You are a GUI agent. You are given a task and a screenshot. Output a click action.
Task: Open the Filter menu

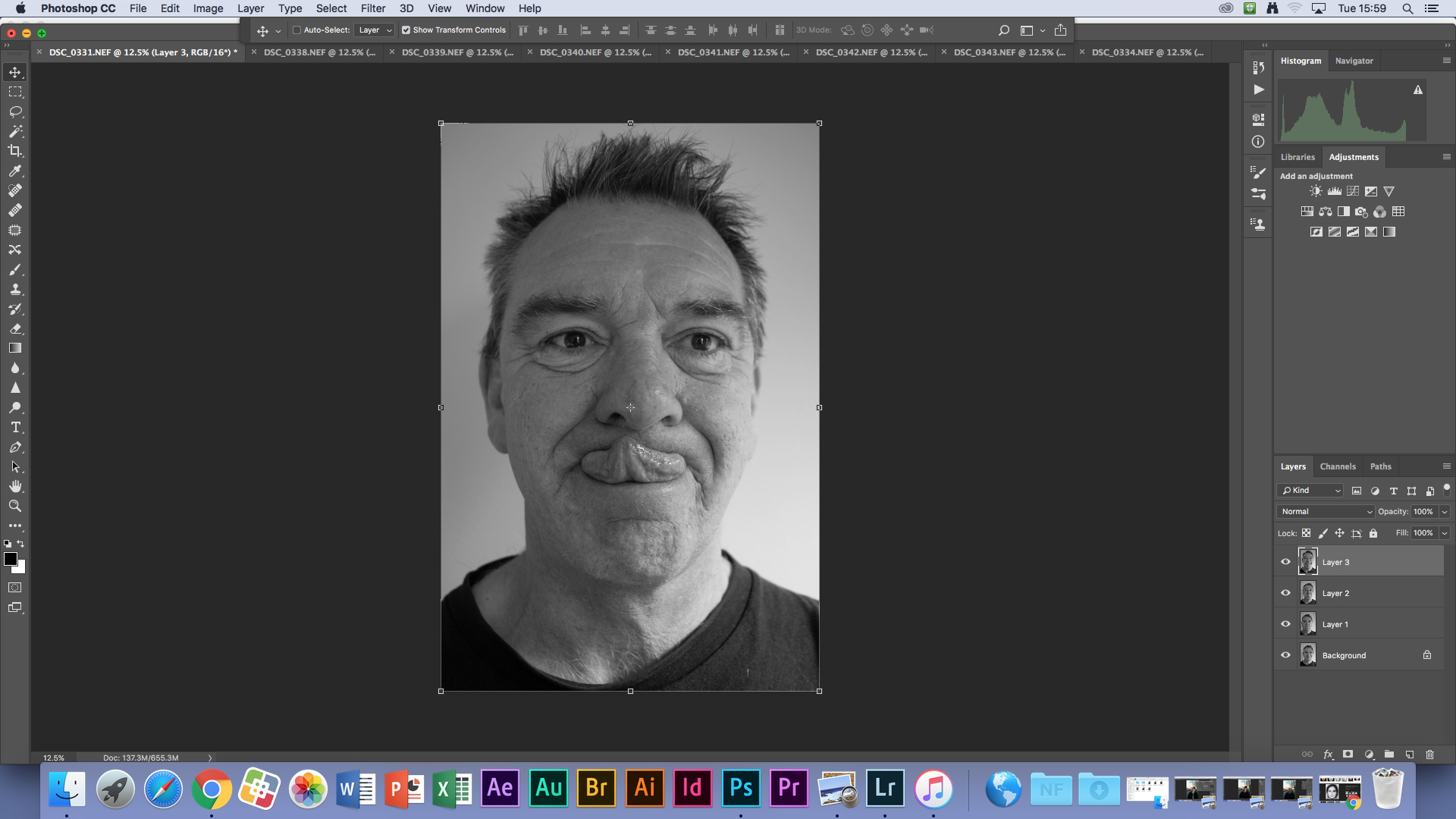click(372, 8)
